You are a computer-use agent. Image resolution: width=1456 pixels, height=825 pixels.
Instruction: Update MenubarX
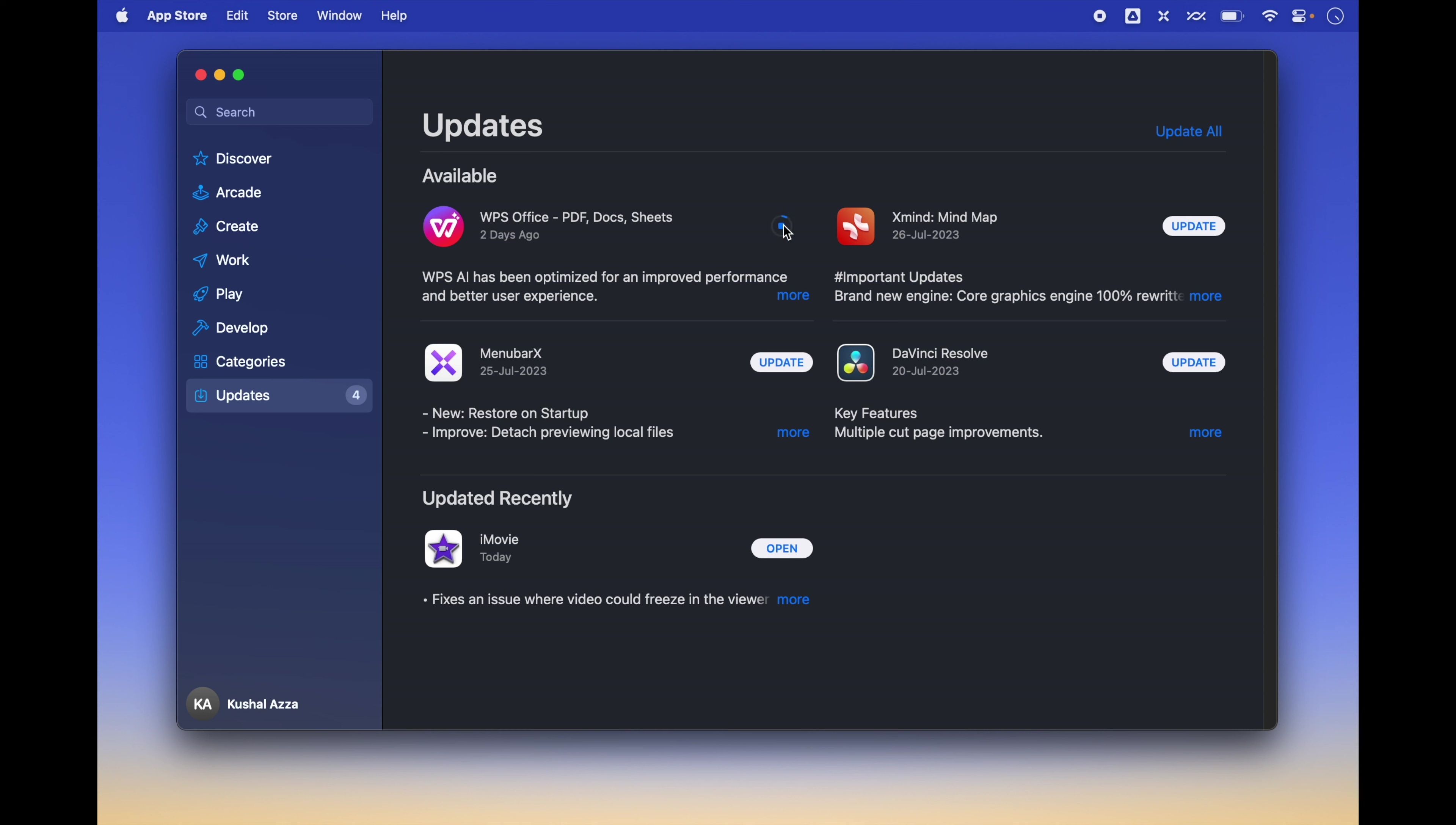click(781, 362)
